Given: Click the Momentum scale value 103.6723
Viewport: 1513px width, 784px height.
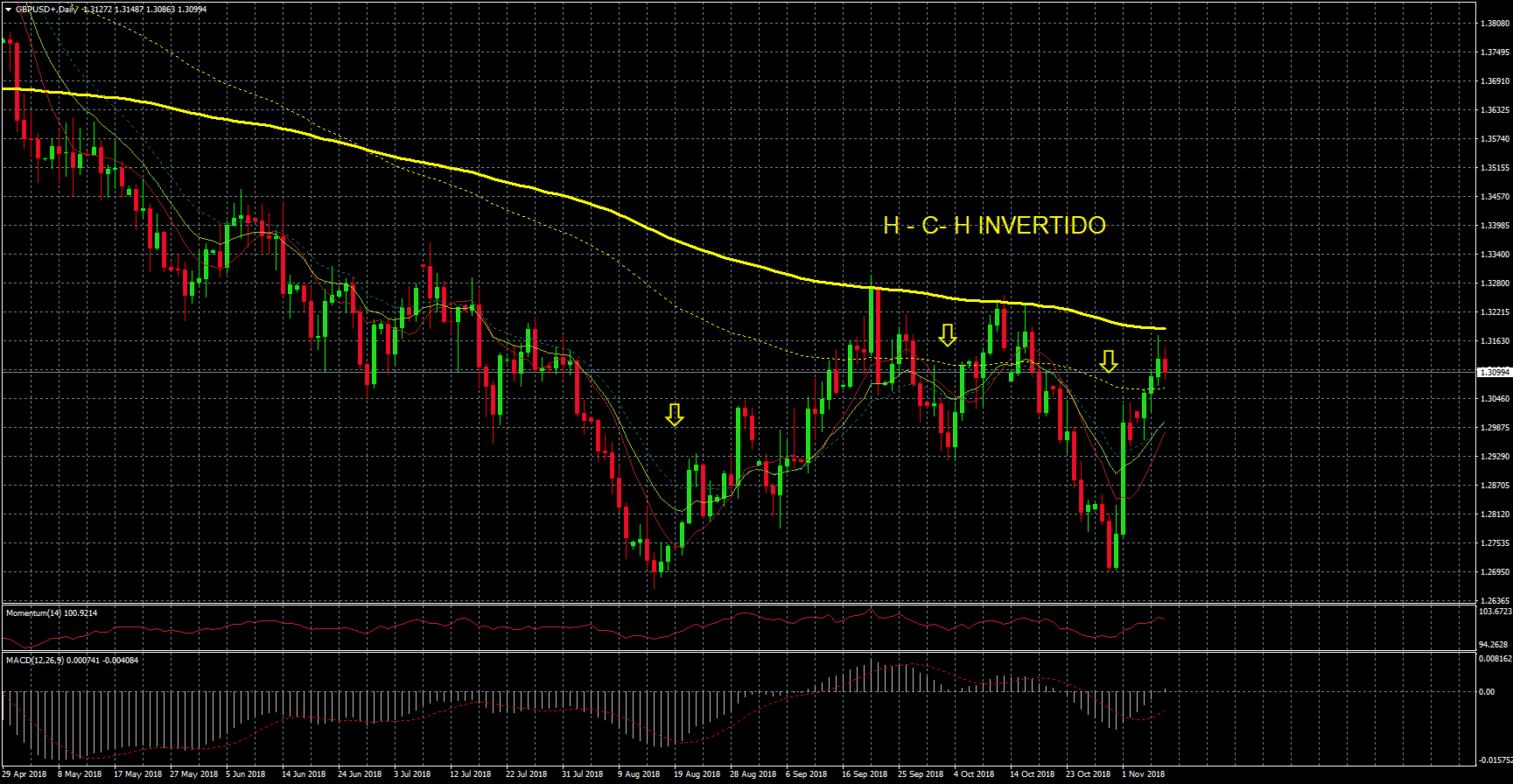Looking at the screenshot, I should [1494, 612].
